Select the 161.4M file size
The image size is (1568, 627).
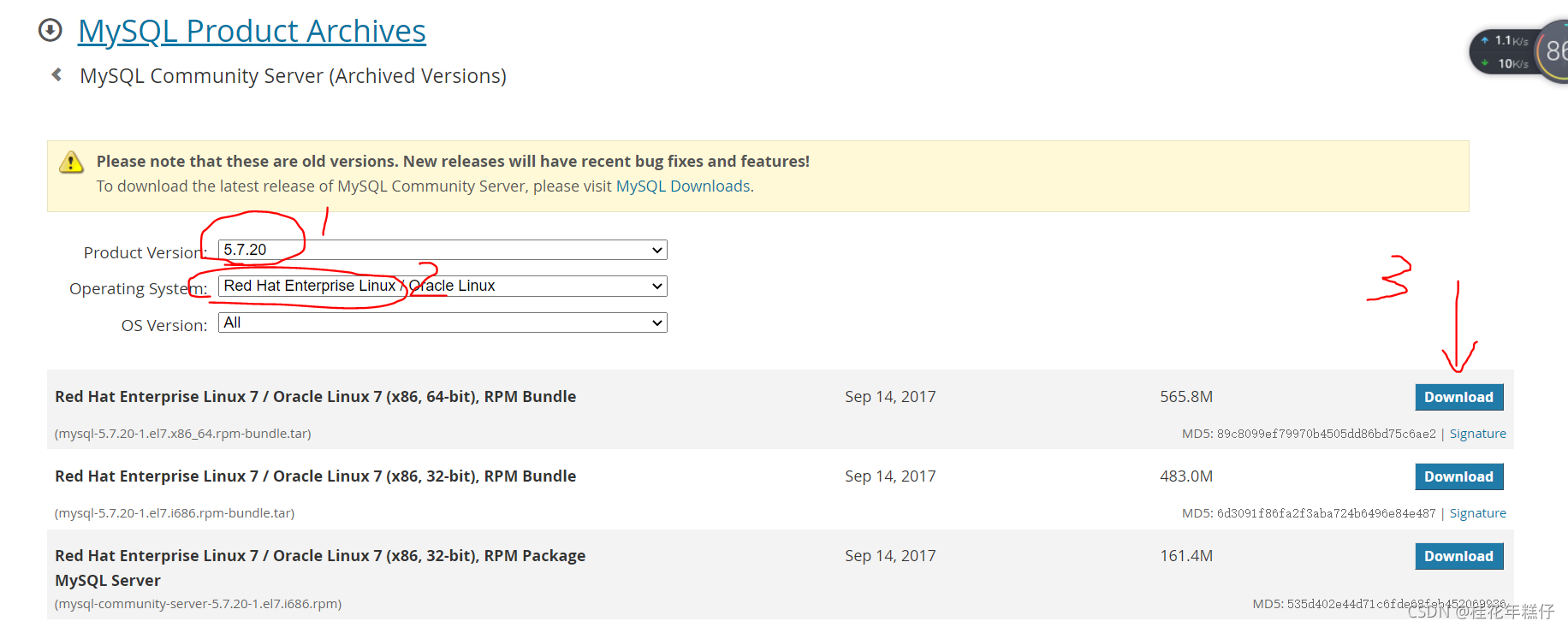(x=1186, y=556)
